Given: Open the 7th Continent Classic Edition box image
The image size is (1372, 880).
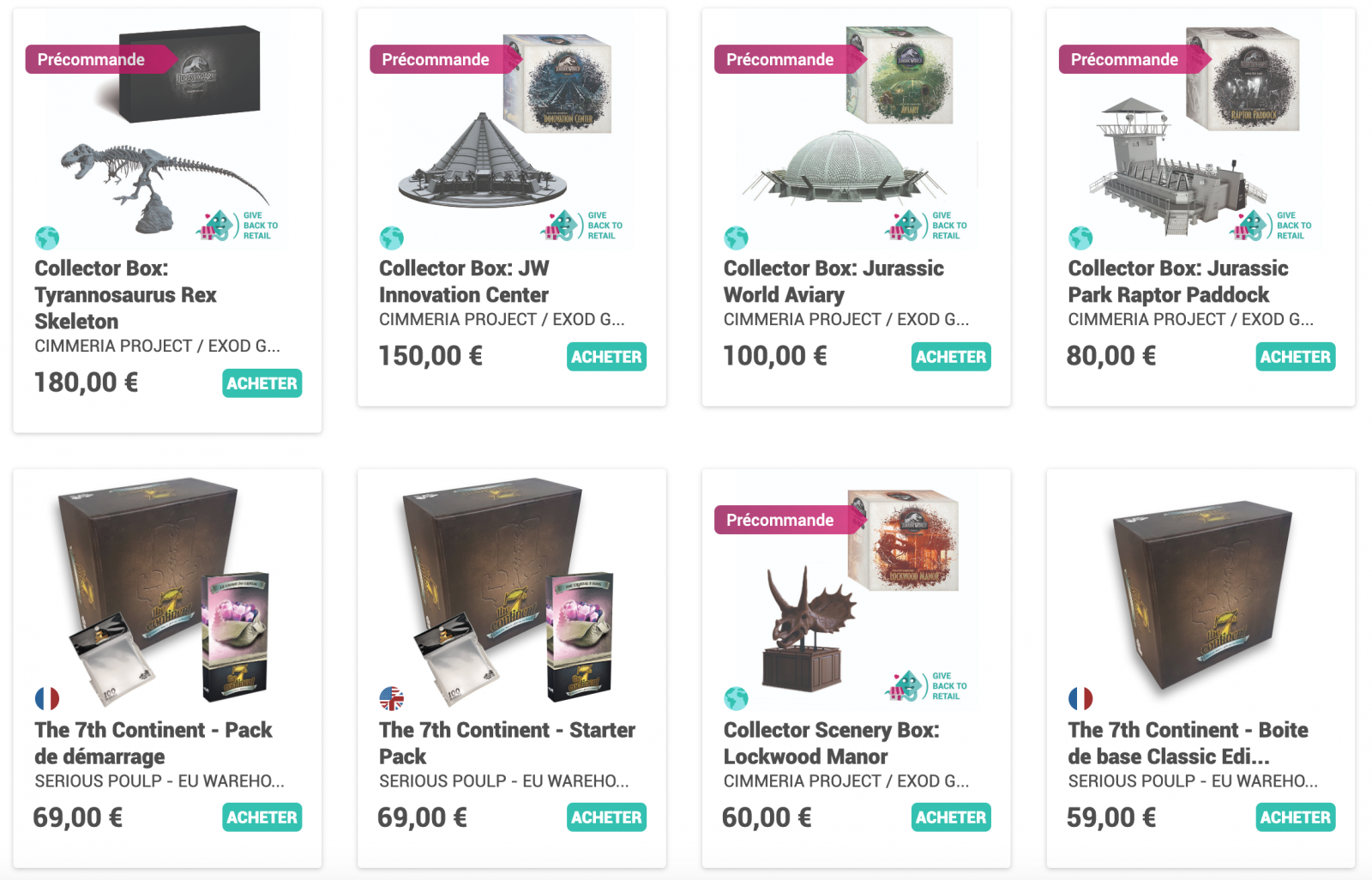Looking at the screenshot, I should 1200,592.
